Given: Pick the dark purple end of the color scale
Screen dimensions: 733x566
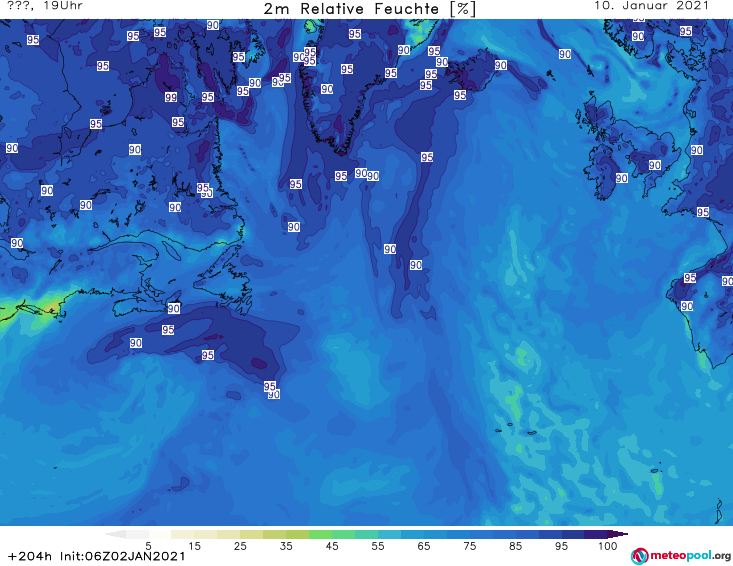Looking at the screenshot, I should (x=617, y=534).
